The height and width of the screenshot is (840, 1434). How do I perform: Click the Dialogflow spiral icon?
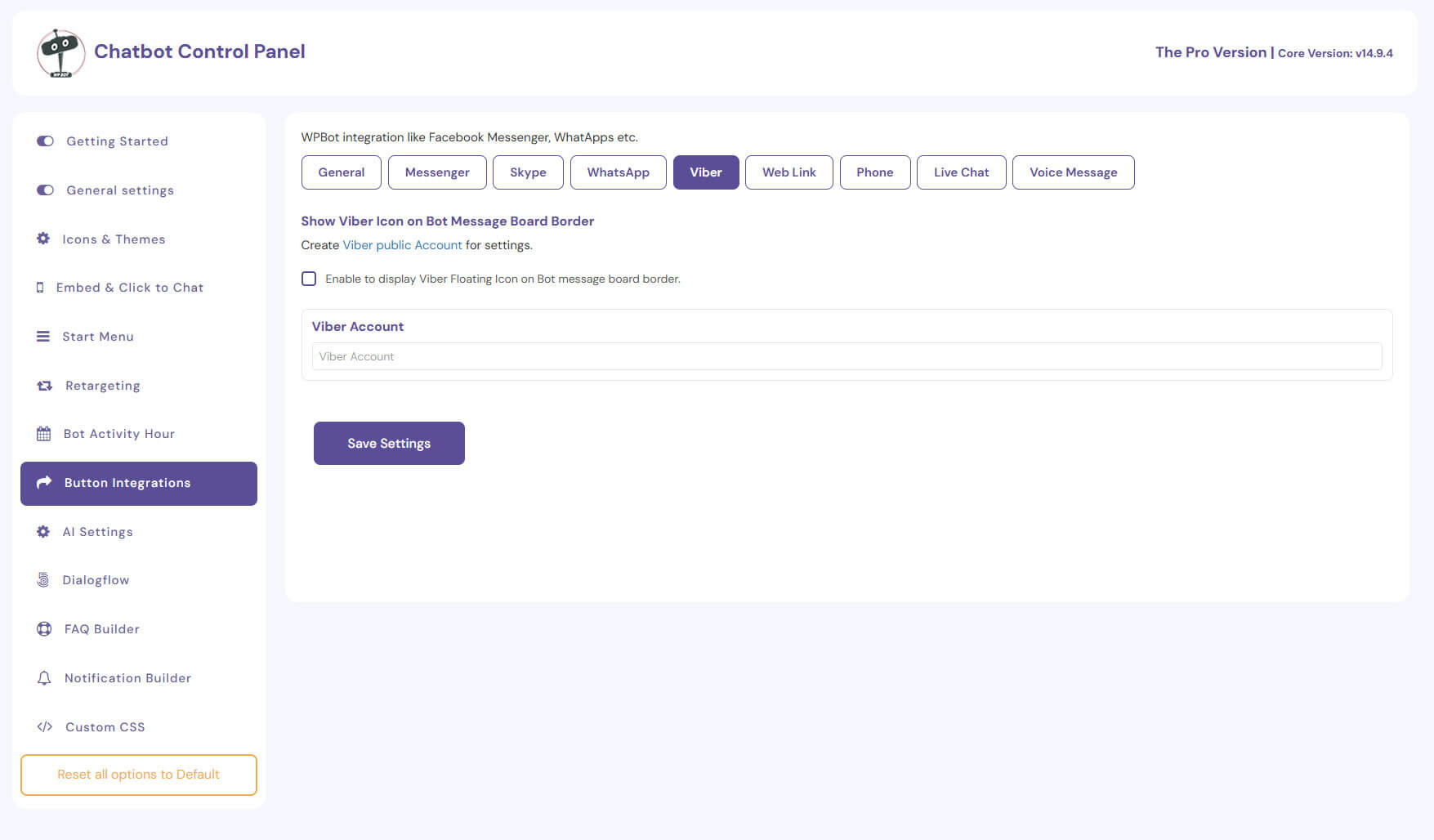click(43, 580)
